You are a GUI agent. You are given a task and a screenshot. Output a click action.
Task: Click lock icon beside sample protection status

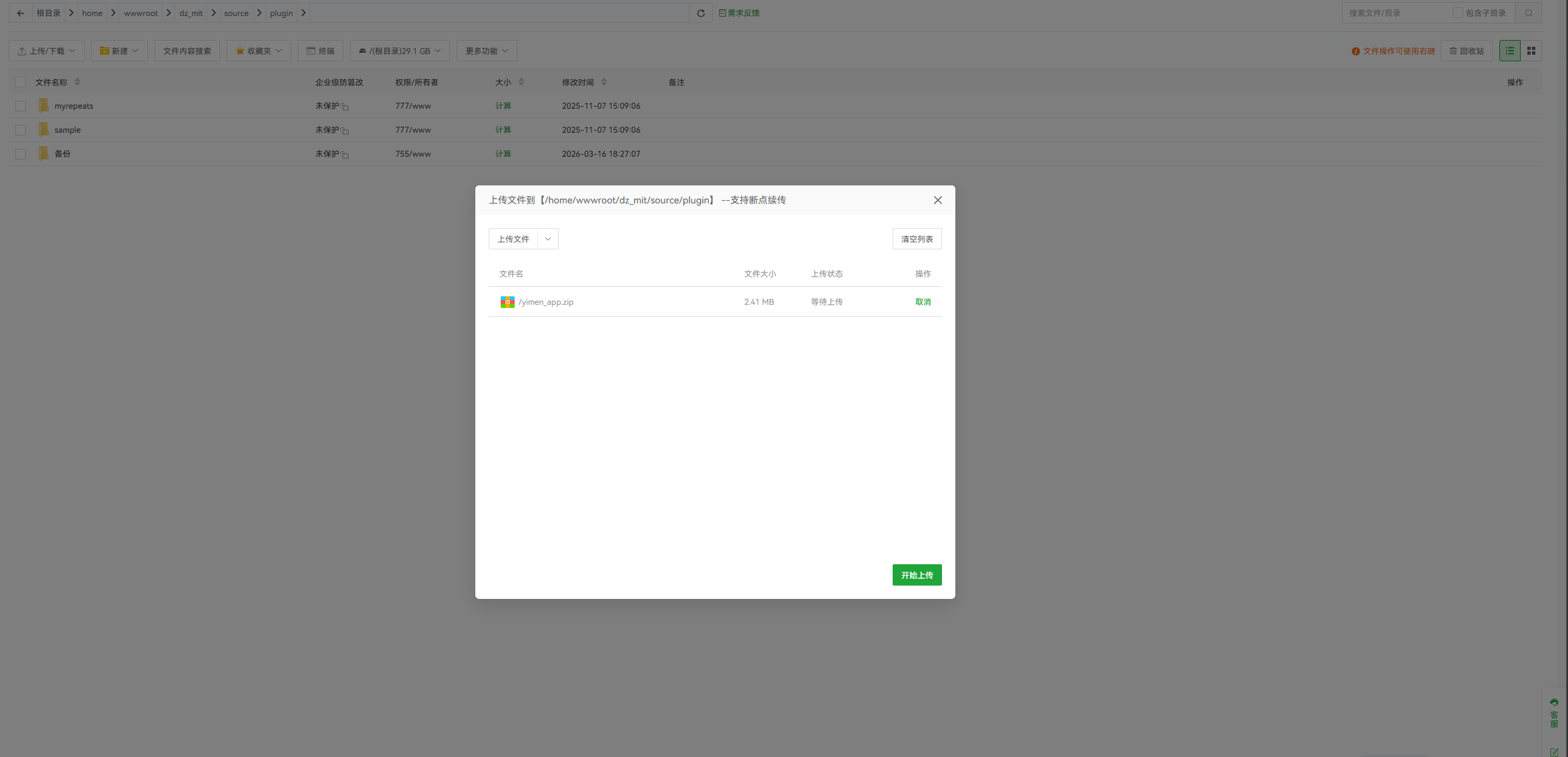click(x=345, y=131)
